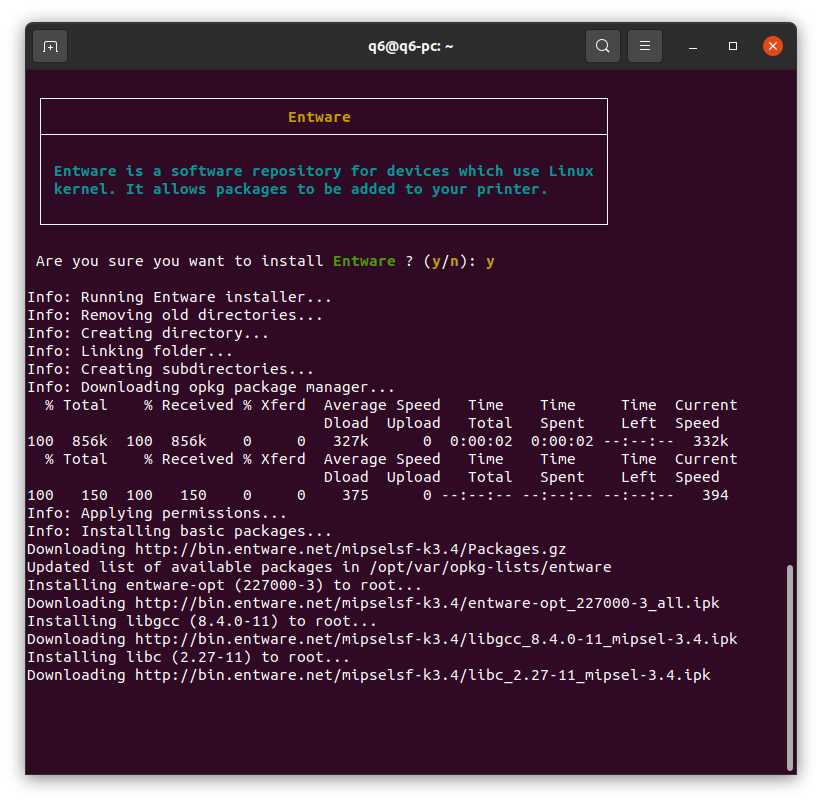
Task: Click 'Info: Downloading opkg package manager...' line
Action: point(211,387)
